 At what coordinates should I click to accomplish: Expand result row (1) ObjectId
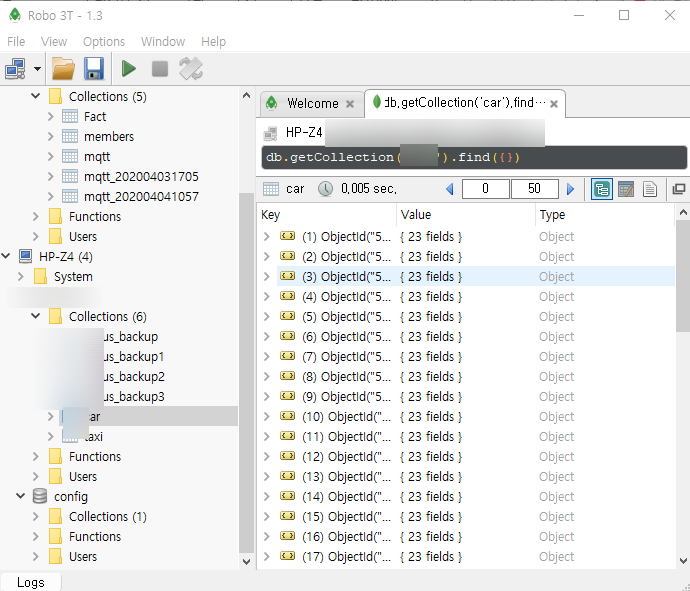(266, 237)
